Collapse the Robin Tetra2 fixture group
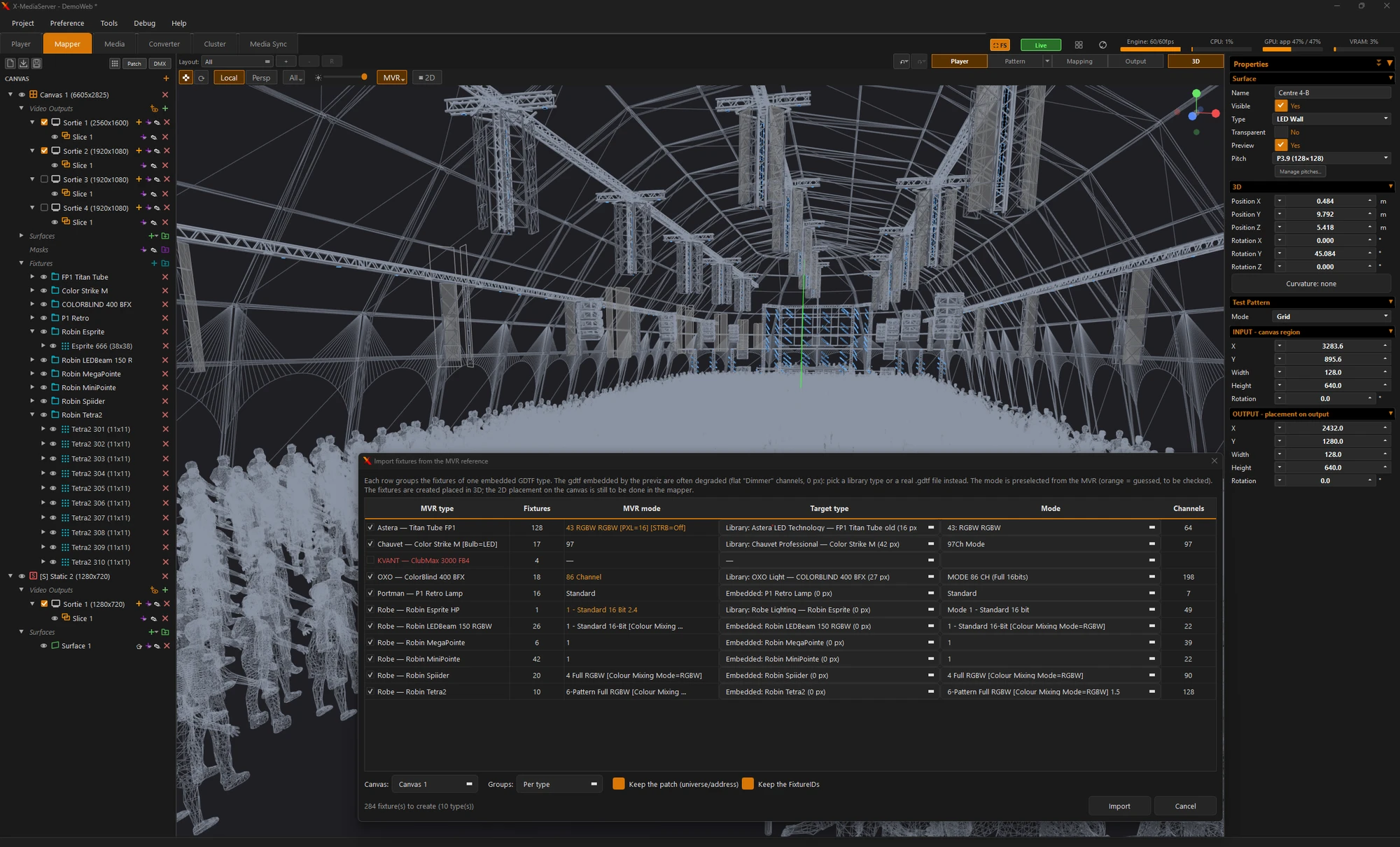 pyautogui.click(x=32, y=414)
